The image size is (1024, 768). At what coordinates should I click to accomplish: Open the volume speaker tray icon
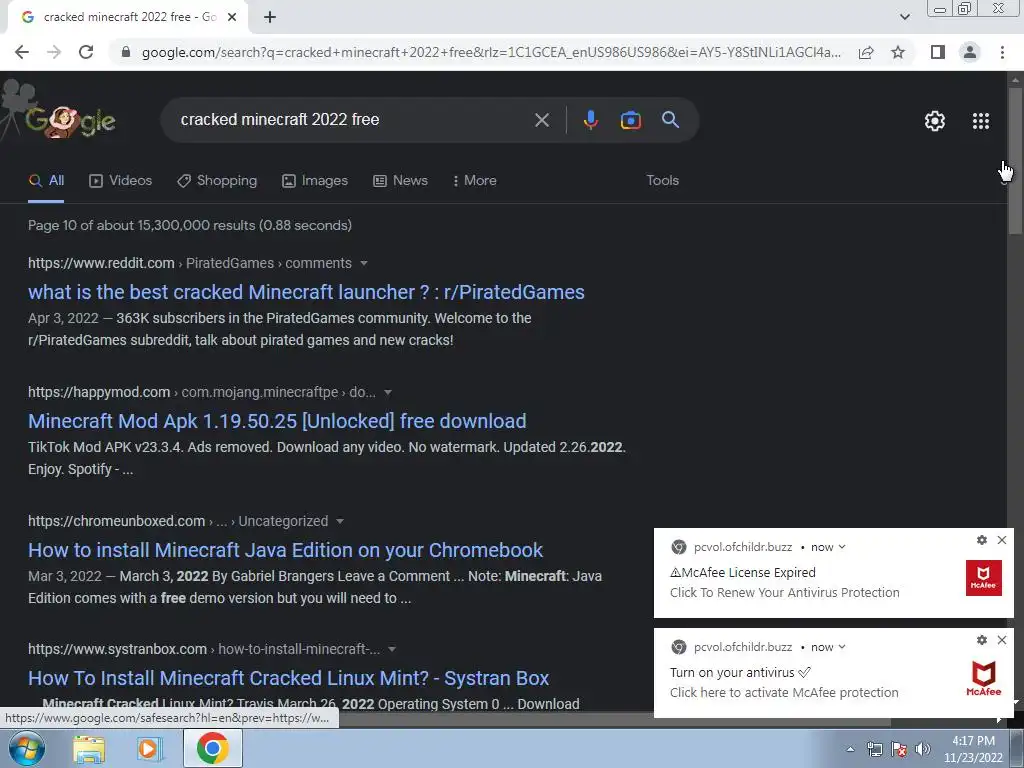[923, 749]
